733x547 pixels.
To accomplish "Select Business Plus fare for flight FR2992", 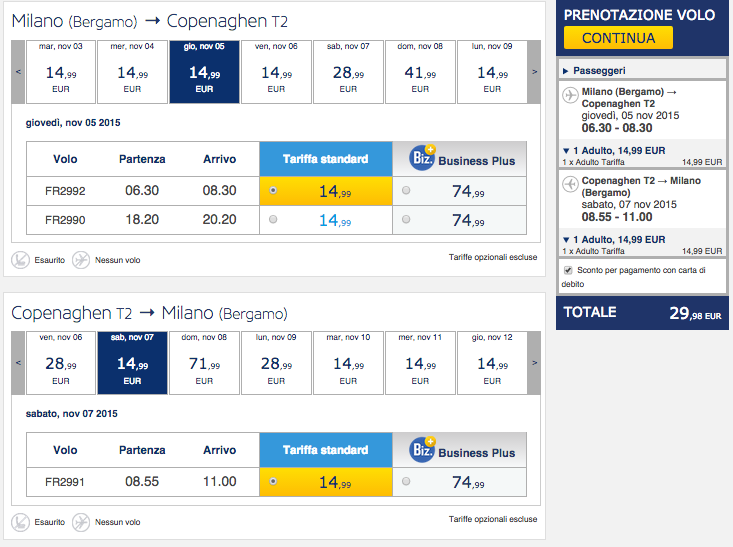I will click(406, 191).
